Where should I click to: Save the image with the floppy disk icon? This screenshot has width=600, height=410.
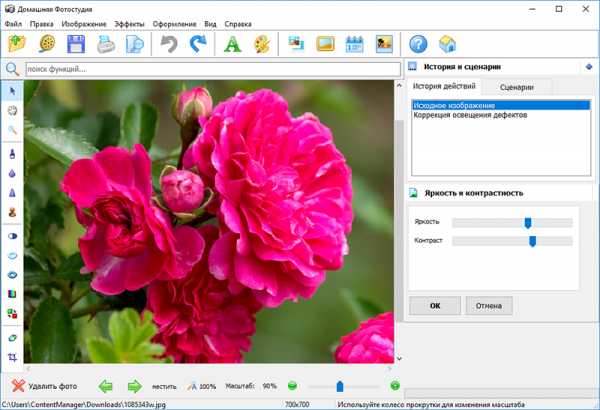coord(76,44)
